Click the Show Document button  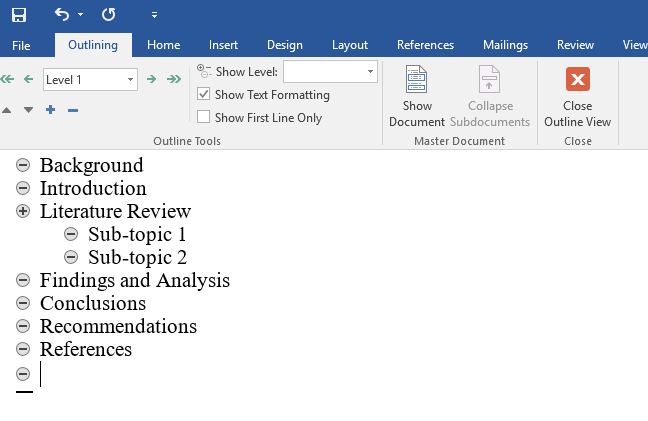click(x=417, y=96)
